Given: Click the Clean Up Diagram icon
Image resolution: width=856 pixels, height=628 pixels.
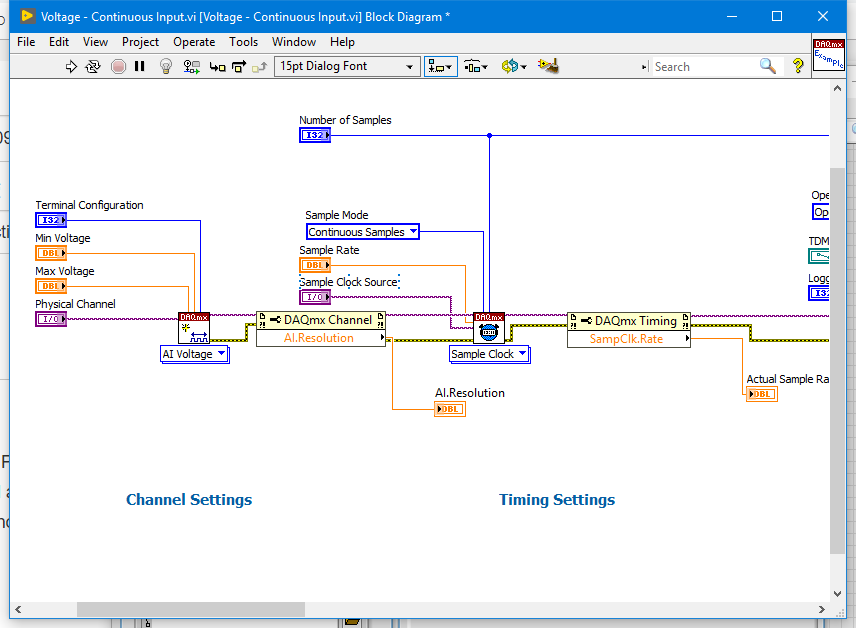Looking at the screenshot, I should 547,66.
